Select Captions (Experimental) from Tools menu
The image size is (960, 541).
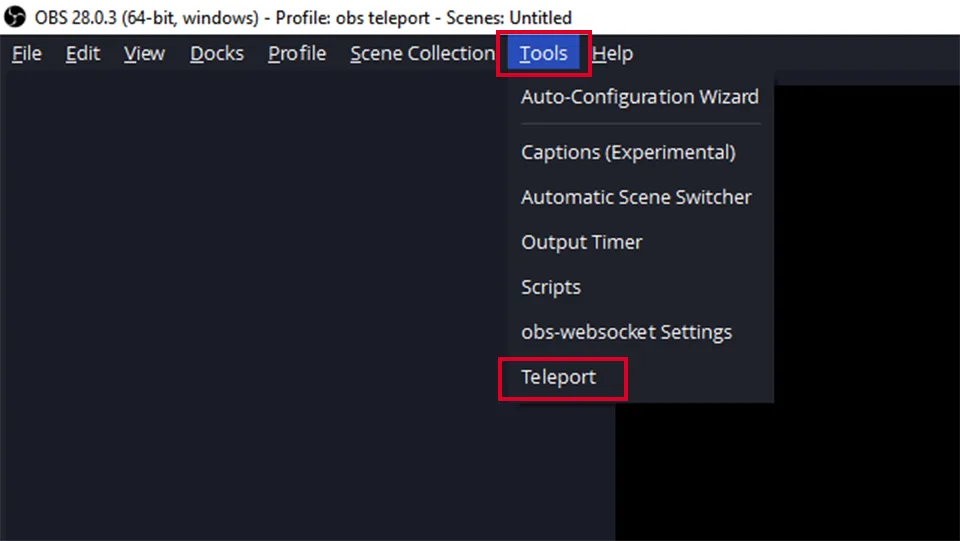[628, 152]
